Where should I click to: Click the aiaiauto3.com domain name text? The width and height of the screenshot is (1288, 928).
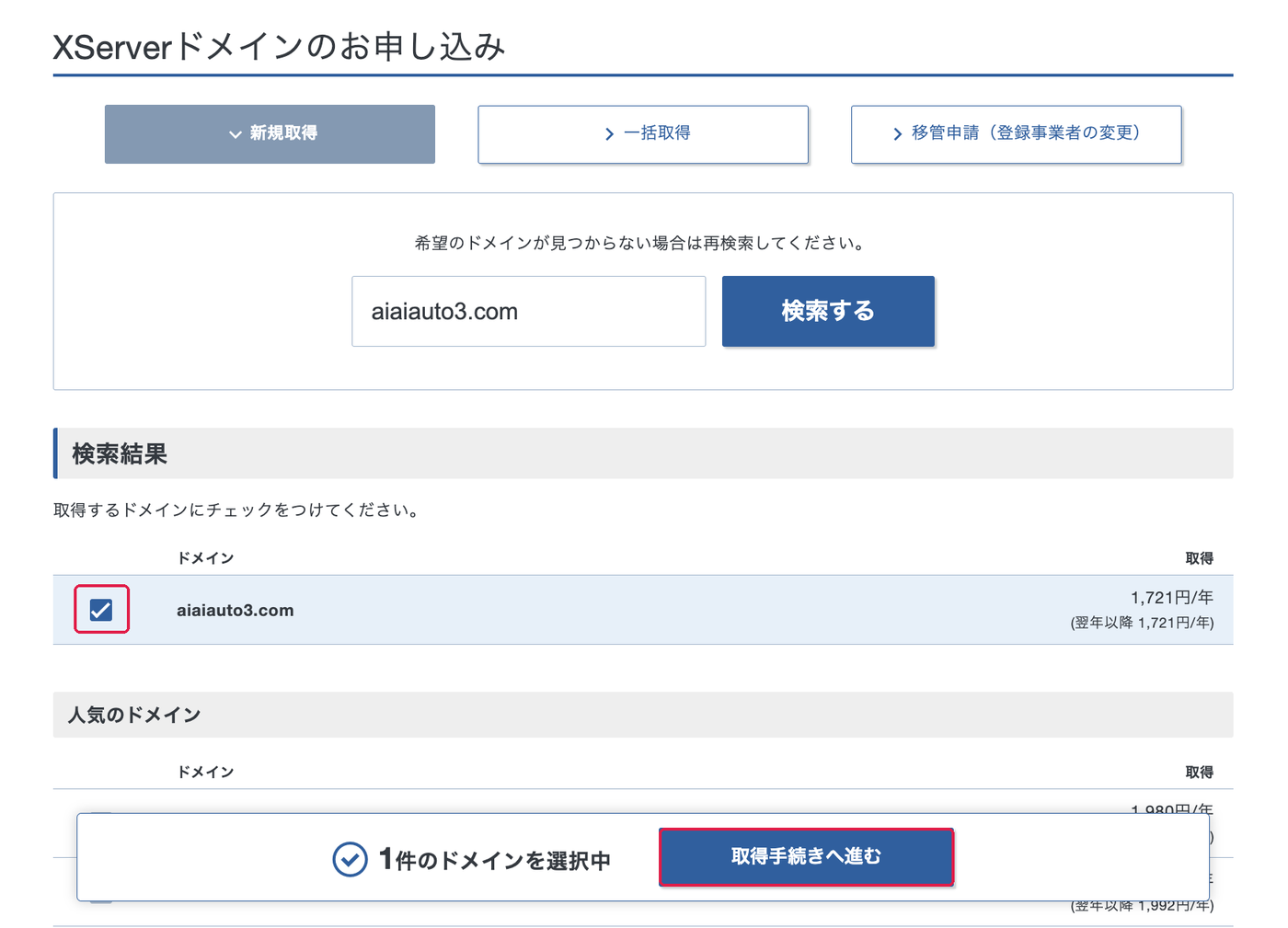click(x=236, y=611)
